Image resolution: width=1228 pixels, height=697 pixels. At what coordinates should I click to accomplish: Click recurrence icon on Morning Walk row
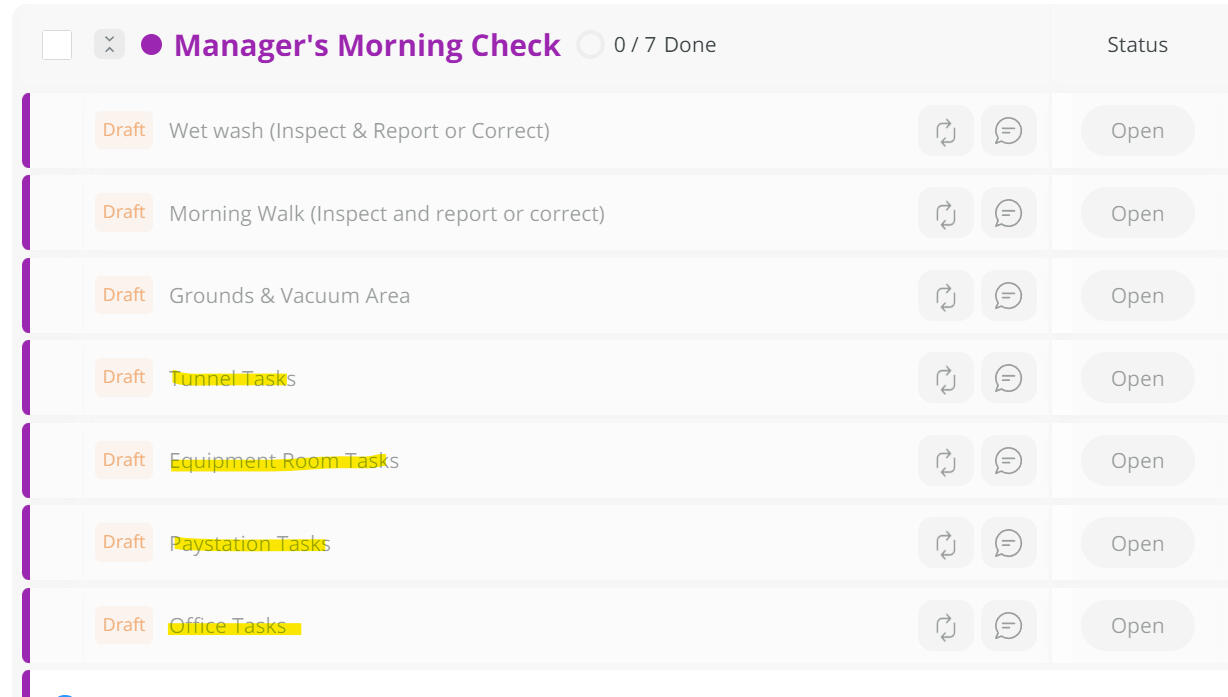(x=945, y=214)
